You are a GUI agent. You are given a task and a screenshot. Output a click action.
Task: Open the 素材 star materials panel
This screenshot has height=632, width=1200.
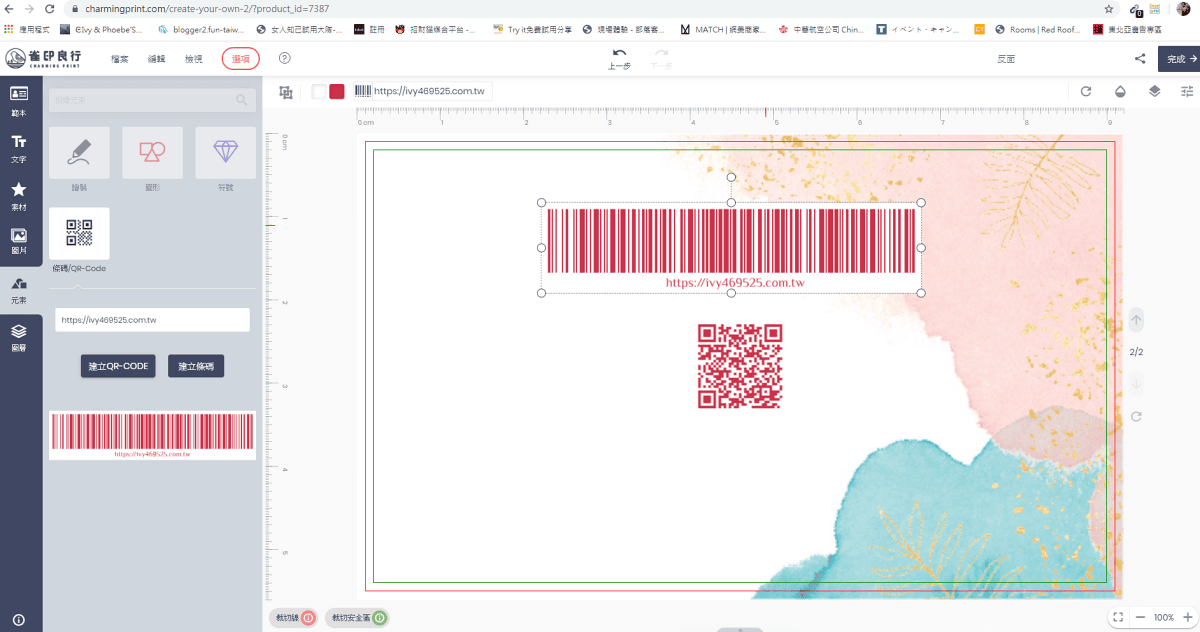[x=19, y=196]
